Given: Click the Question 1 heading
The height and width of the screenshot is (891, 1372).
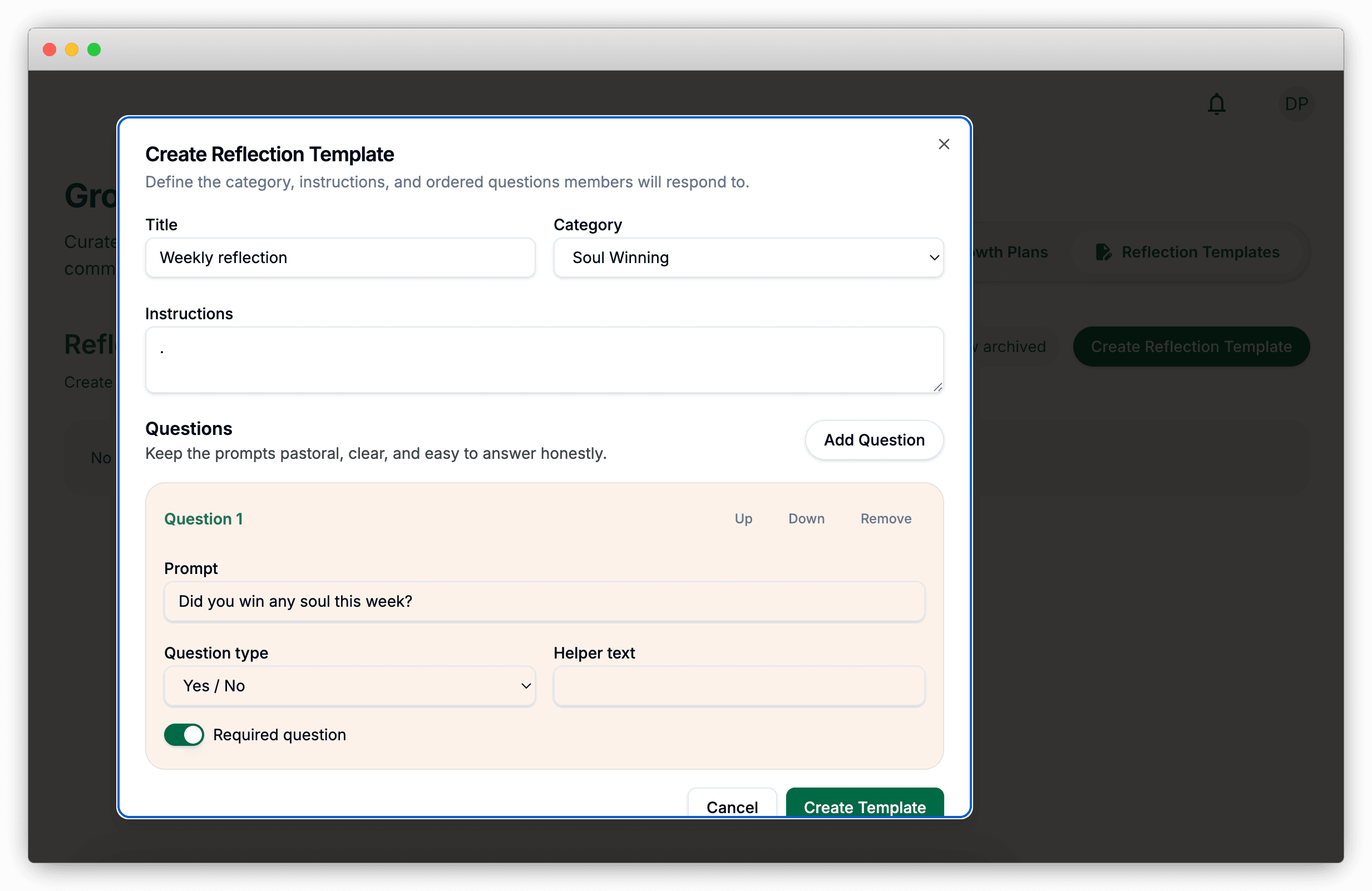Looking at the screenshot, I should coord(204,519).
